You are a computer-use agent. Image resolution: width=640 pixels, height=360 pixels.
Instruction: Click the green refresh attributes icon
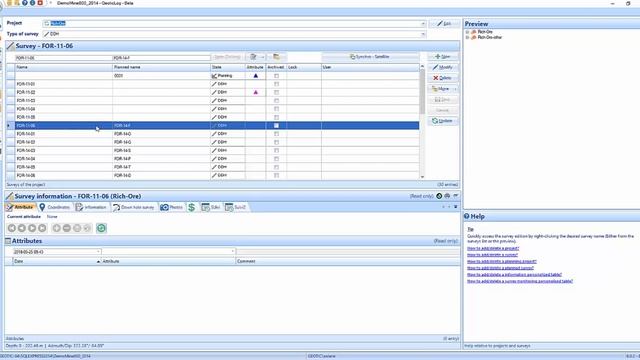101,228
